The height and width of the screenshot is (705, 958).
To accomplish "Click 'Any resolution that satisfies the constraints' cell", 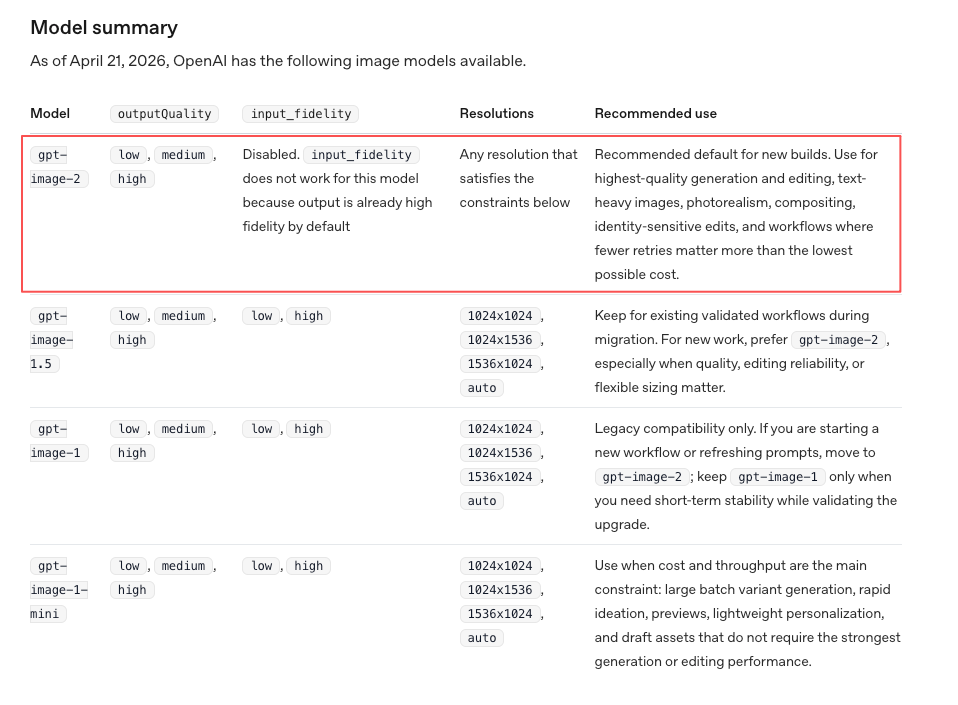I will point(518,178).
